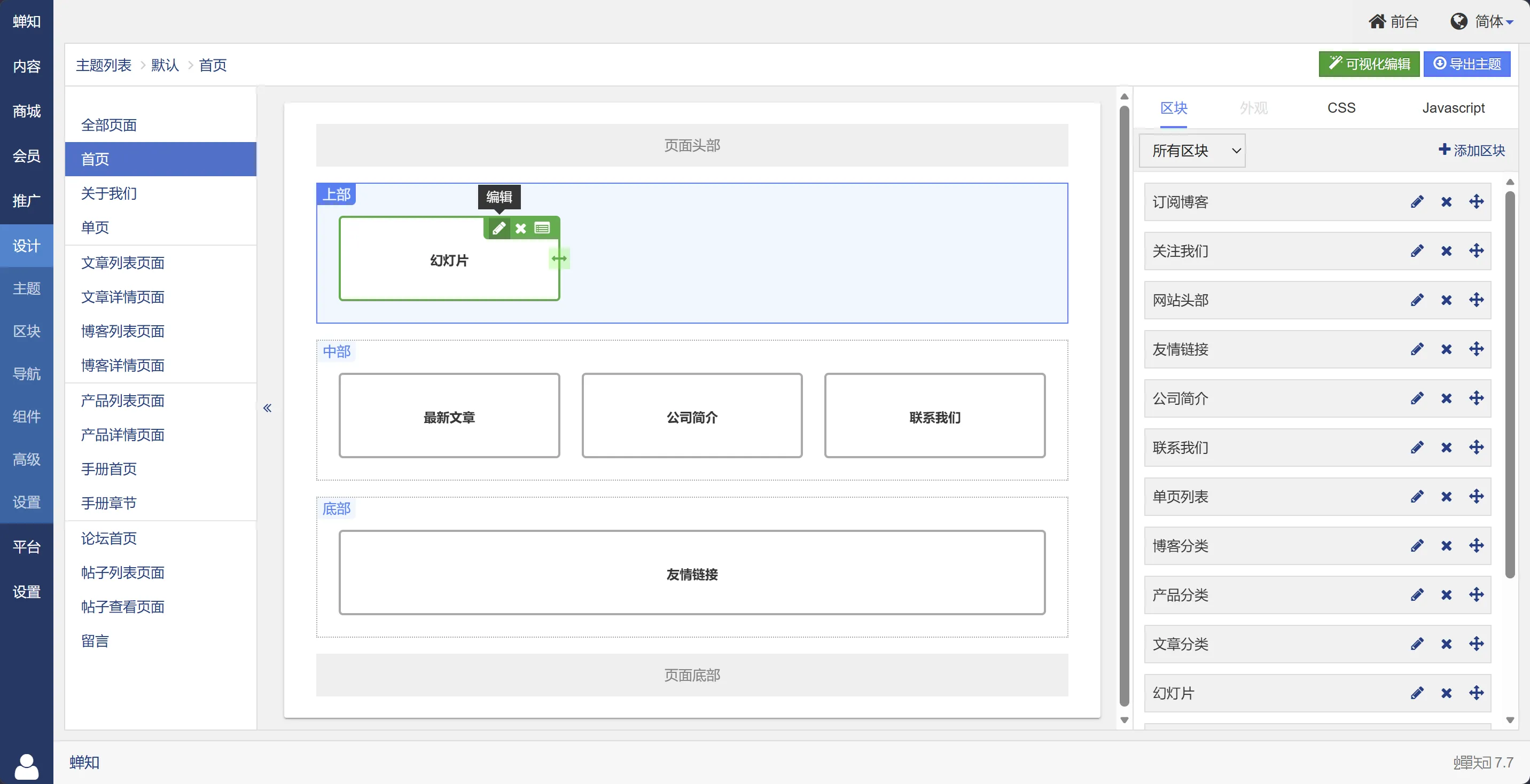Go to 导航 in sidebar
1530x784 pixels.
[27, 374]
